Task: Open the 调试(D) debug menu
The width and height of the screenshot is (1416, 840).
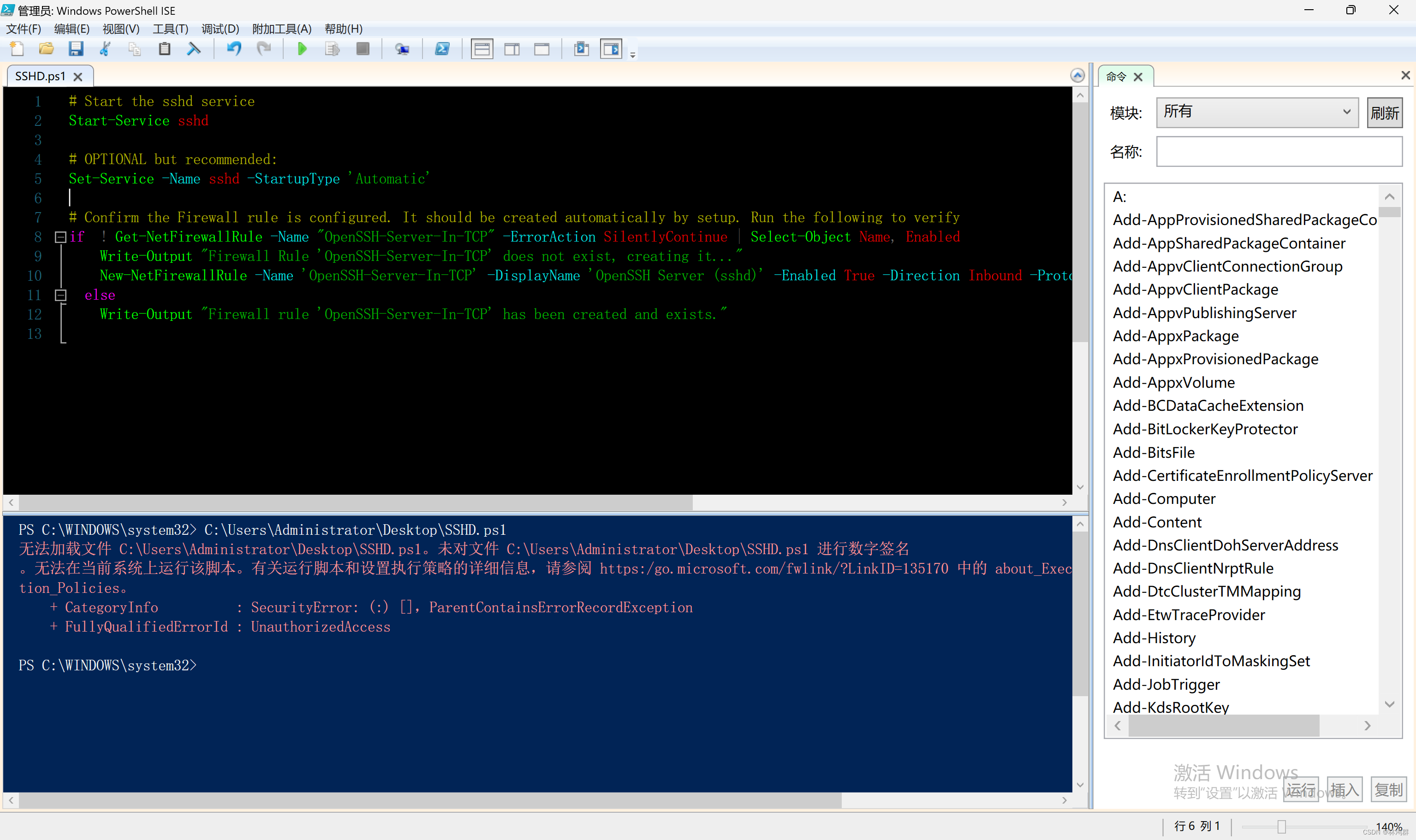Action: tap(220, 29)
